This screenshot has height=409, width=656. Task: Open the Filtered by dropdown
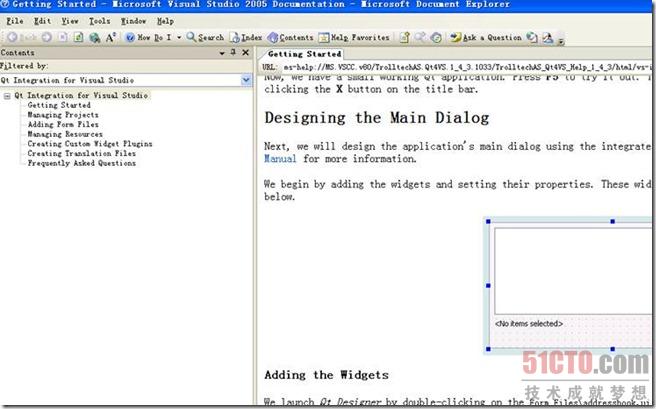pos(246,80)
